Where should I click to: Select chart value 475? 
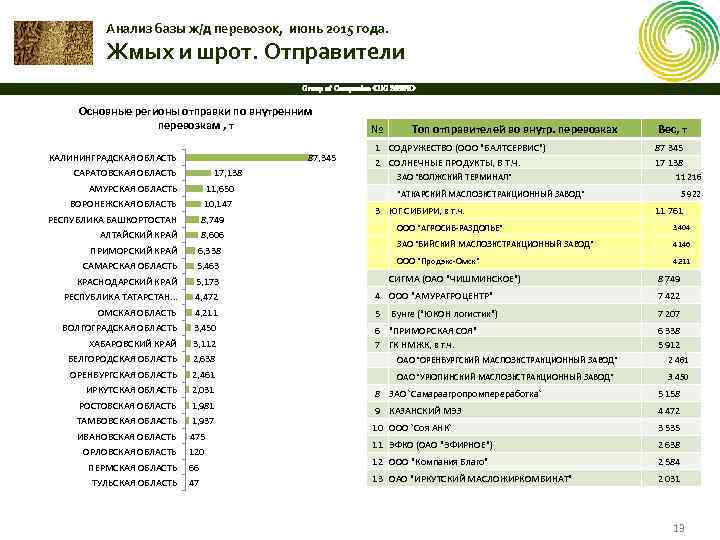click(197, 437)
